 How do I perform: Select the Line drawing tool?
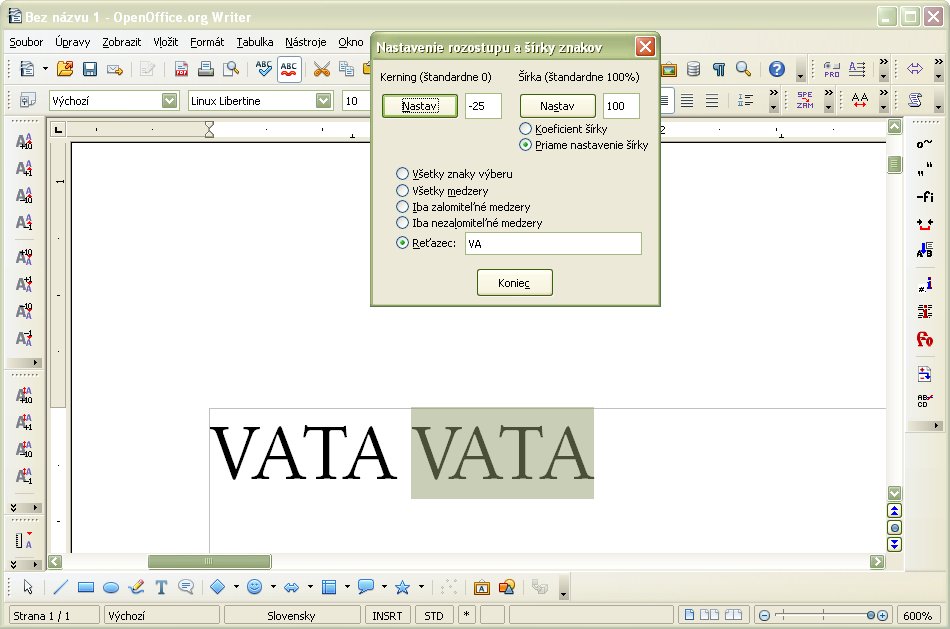tap(61, 587)
